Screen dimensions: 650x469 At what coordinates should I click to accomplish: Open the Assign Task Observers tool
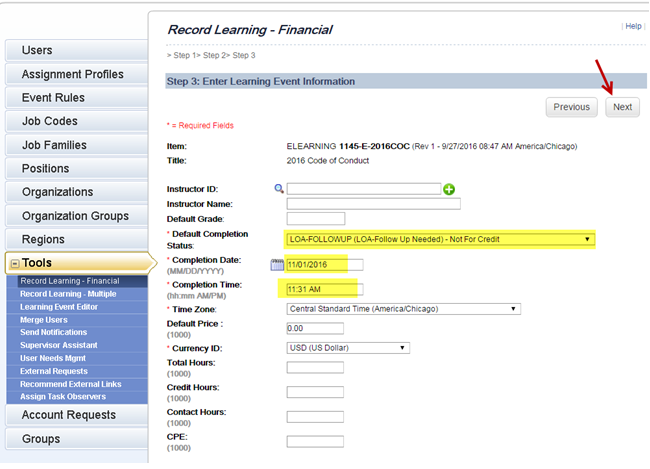click(63, 397)
